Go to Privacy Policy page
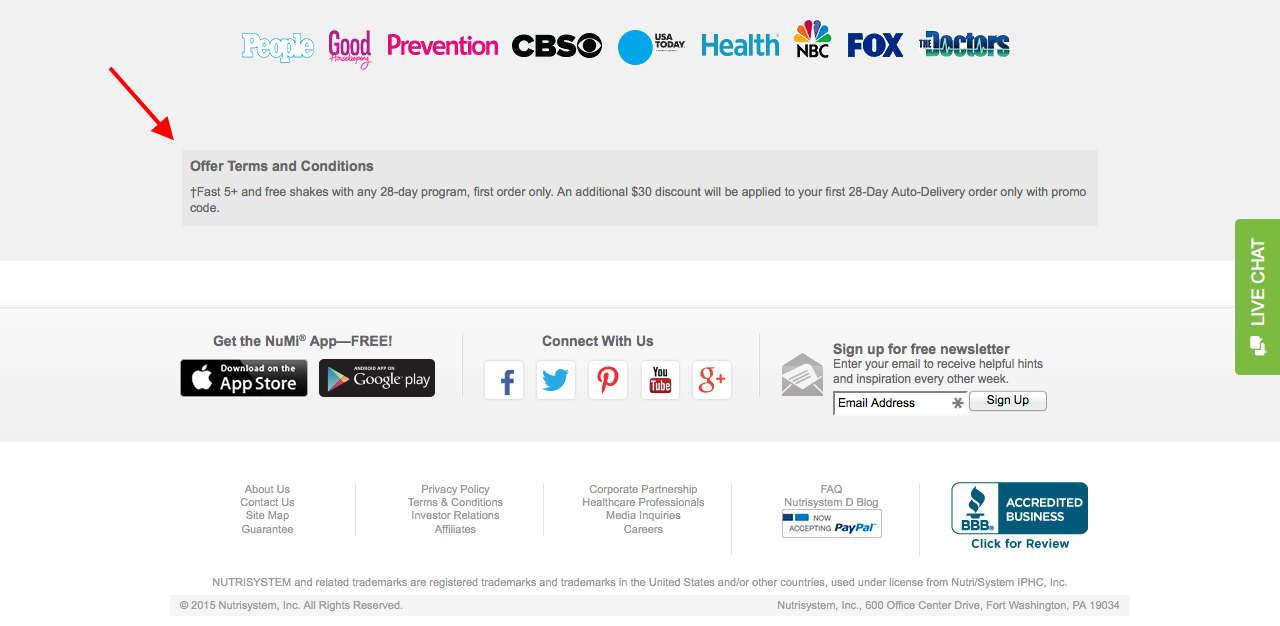1280x626 pixels. coord(455,489)
